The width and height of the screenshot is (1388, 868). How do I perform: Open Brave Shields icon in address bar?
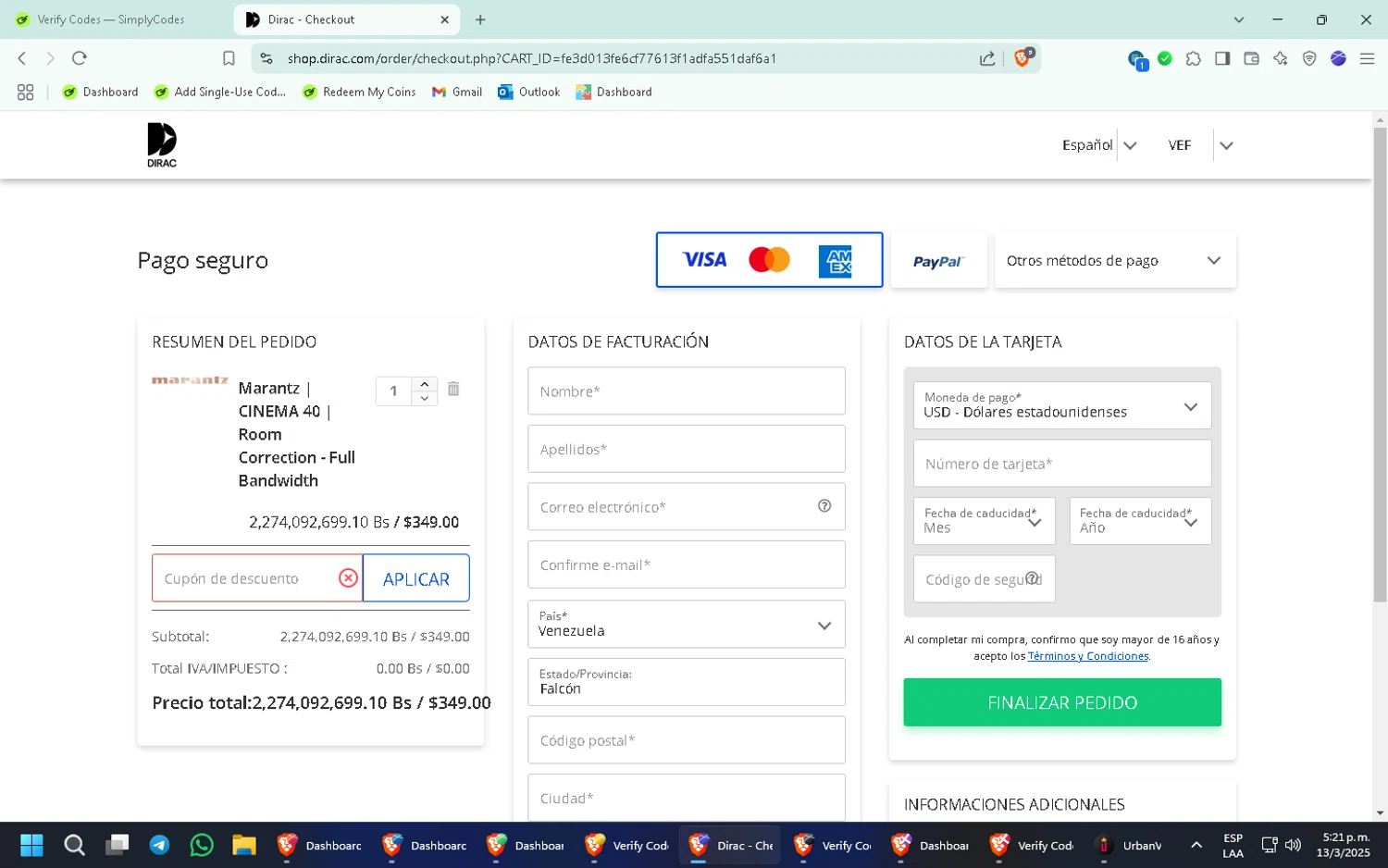(x=1023, y=57)
